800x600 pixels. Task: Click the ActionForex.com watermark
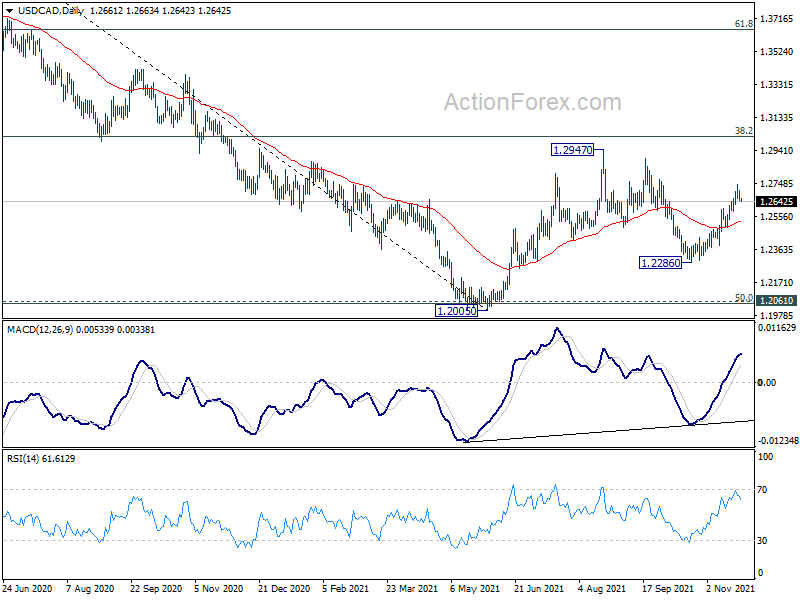coord(532,102)
